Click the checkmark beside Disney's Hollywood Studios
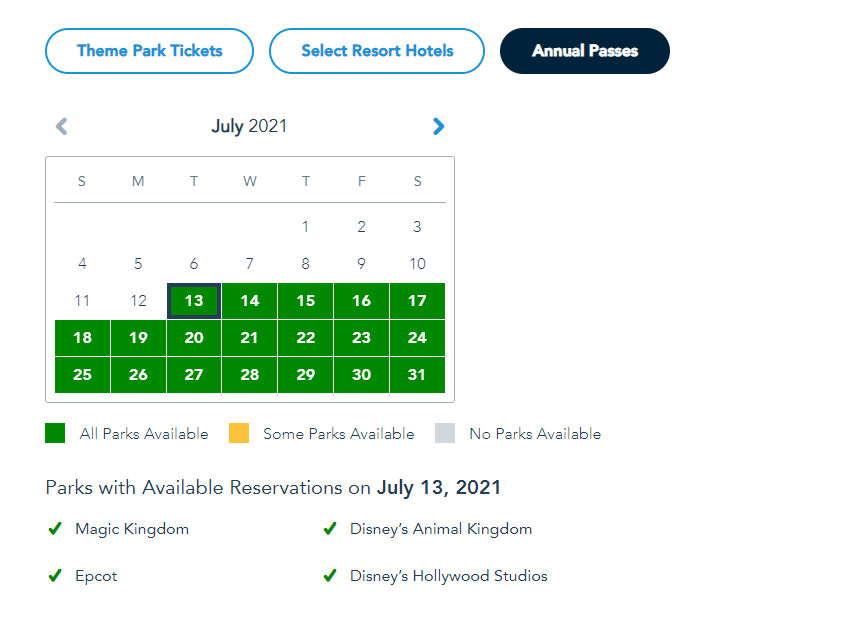 [330, 576]
